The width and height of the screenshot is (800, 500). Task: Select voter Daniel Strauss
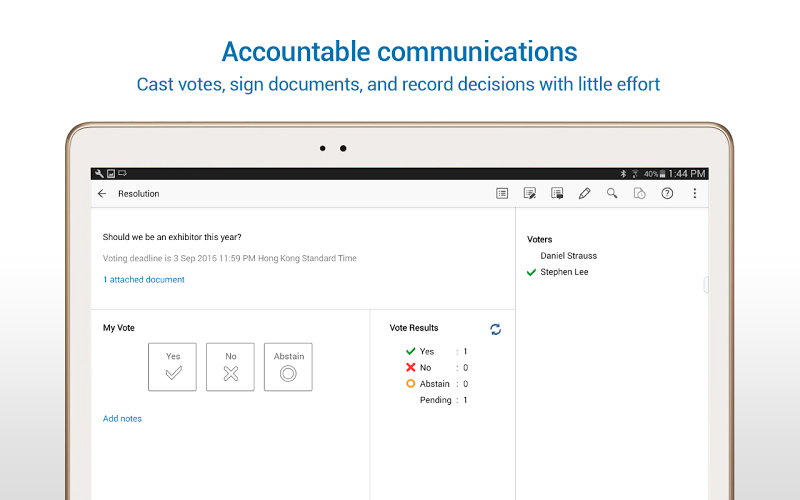[x=568, y=256]
